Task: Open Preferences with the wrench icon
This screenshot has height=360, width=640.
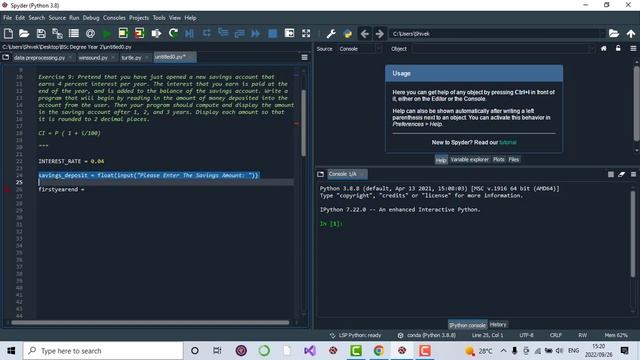Action: pos(331,33)
